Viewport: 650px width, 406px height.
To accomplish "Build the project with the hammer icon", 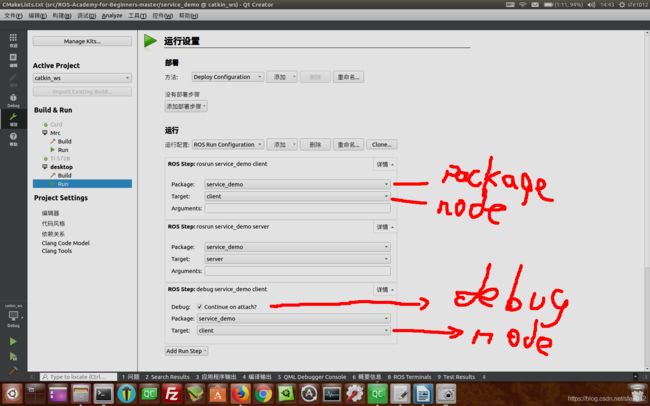I will pyautogui.click(x=13, y=370).
